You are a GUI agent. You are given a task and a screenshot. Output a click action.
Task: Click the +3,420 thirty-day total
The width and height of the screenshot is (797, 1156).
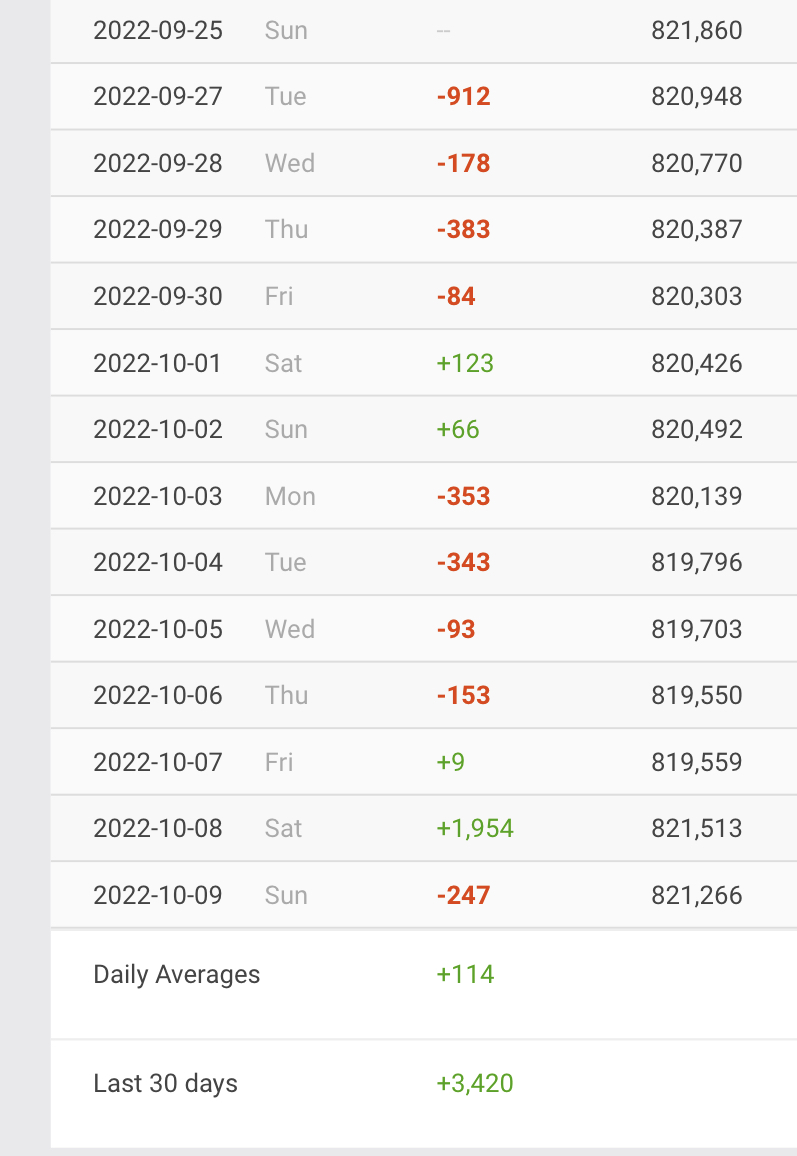click(x=475, y=1084)
